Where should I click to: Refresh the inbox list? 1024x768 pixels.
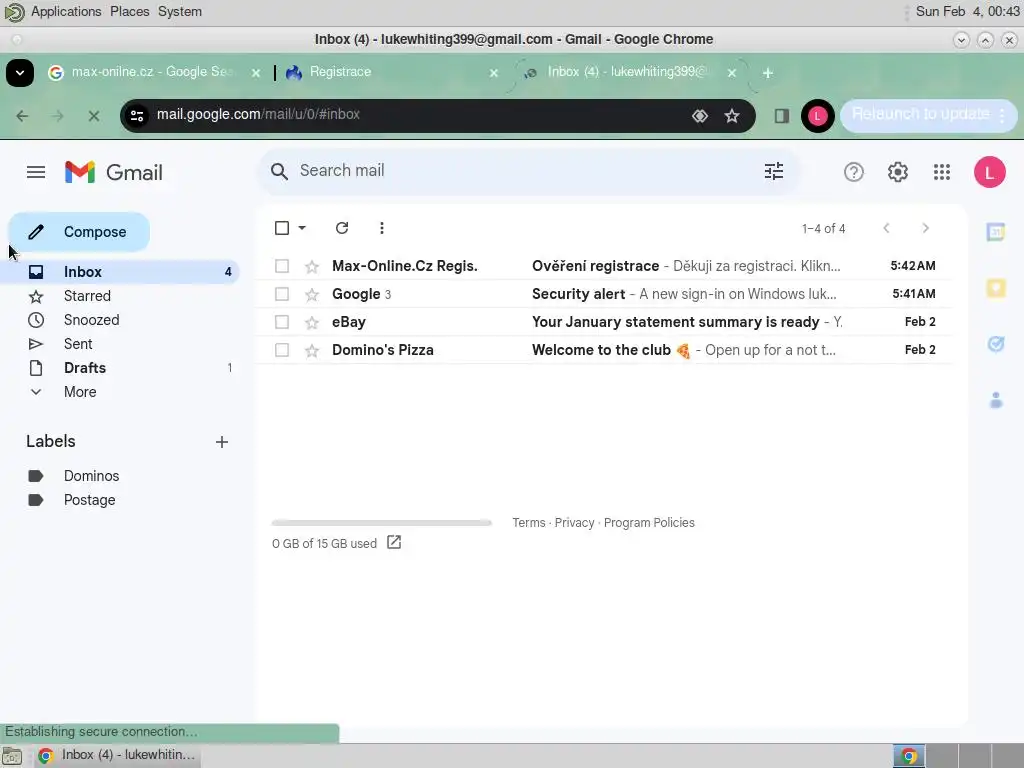pyautogui.click(x=342, y=228)
